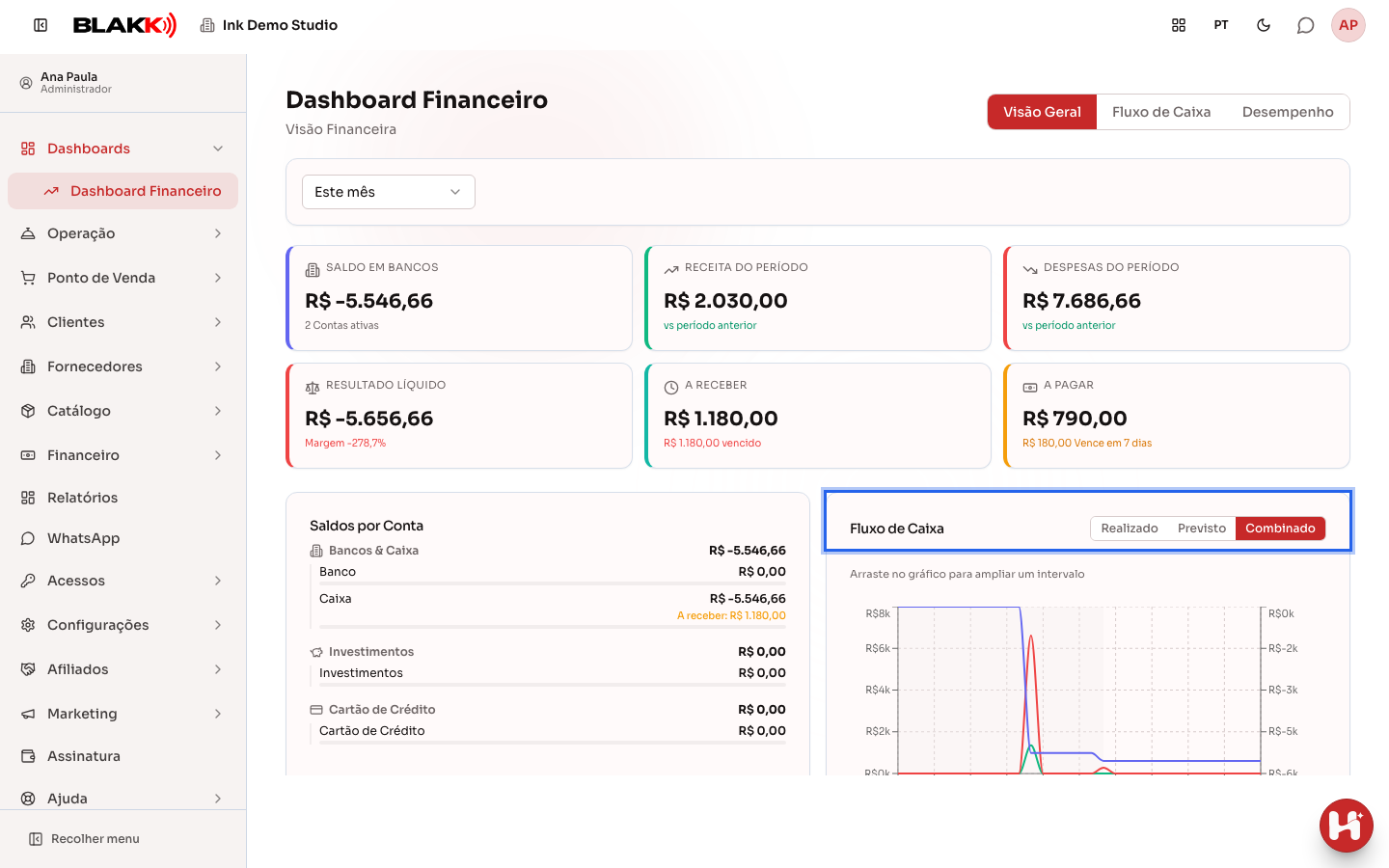Click the Ponto de Venda cart icon
The width and height of the screenshot is (1389, 868).
[28, 278]
